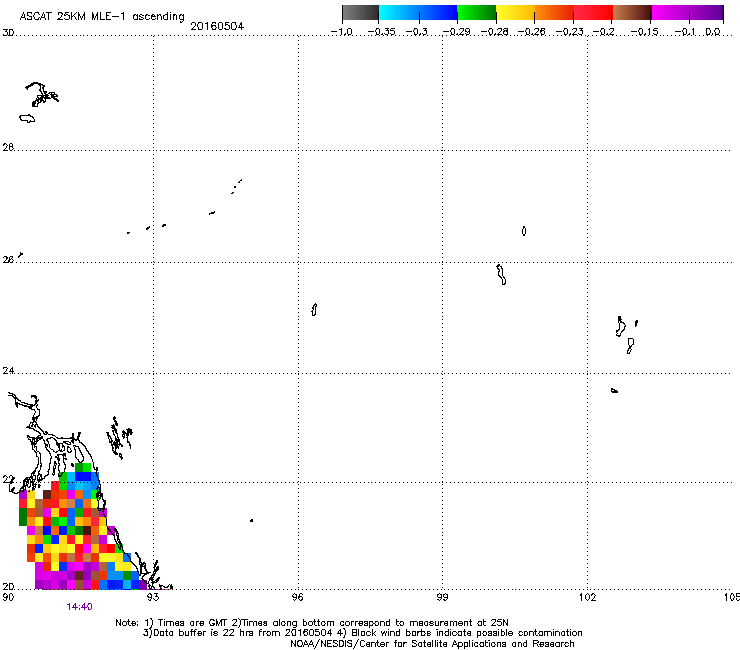This screenshot has width=740, height=650.
Task: Pick the red segment of the color scale
Action: click(x=593, y=13)
